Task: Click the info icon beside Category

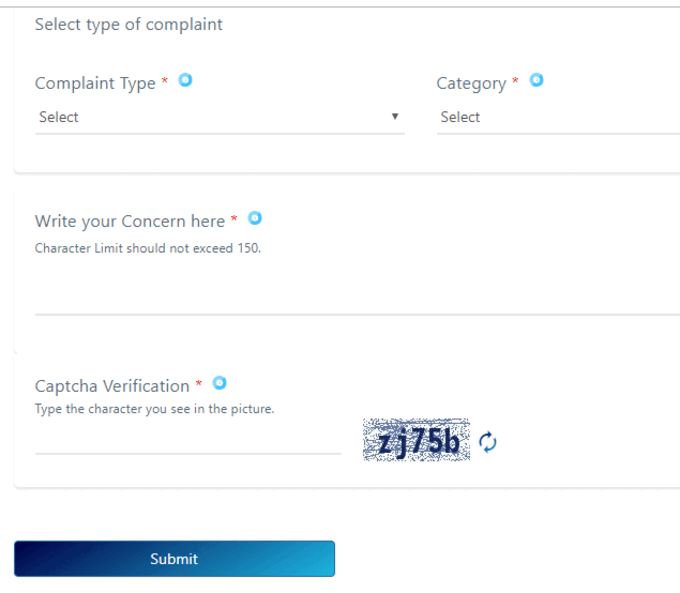Action: click(x=536, y=80)
